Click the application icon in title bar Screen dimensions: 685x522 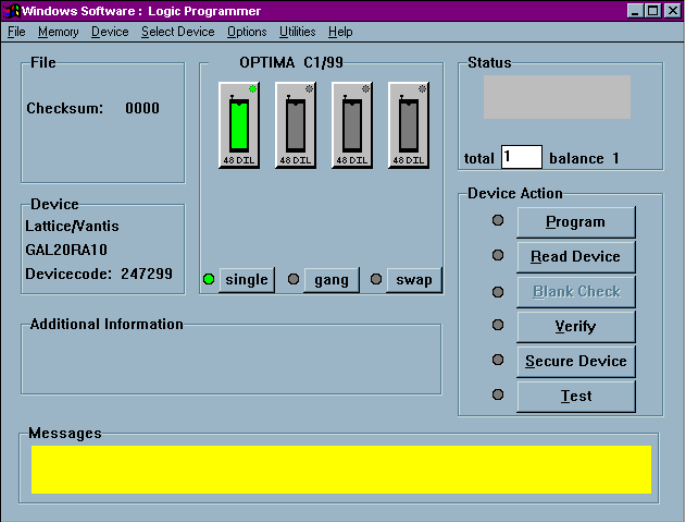coord(13,11)
